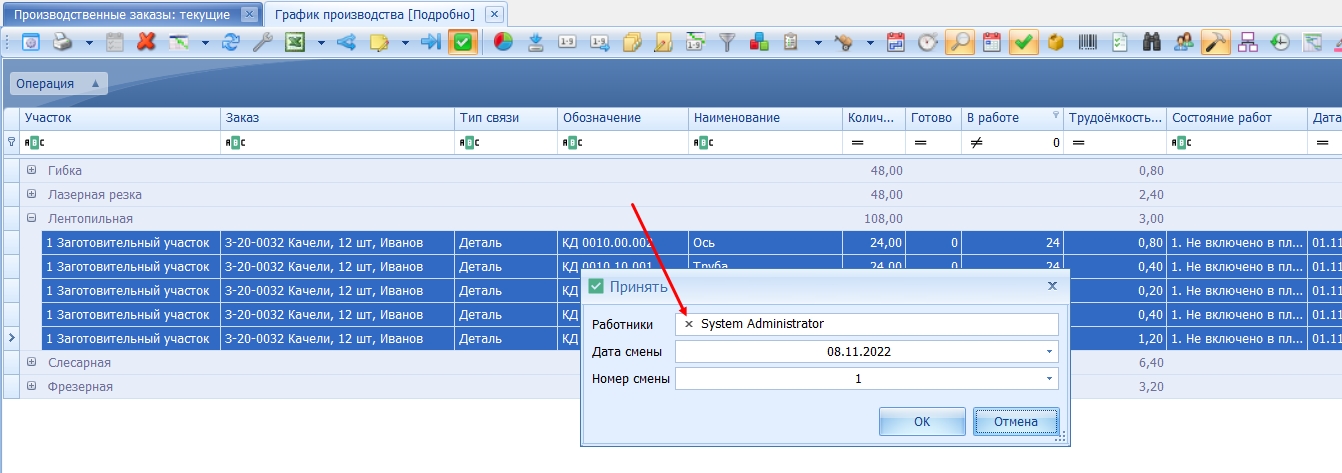
Task: Open the Номер смены dropdown
Action: point(1048,379)
